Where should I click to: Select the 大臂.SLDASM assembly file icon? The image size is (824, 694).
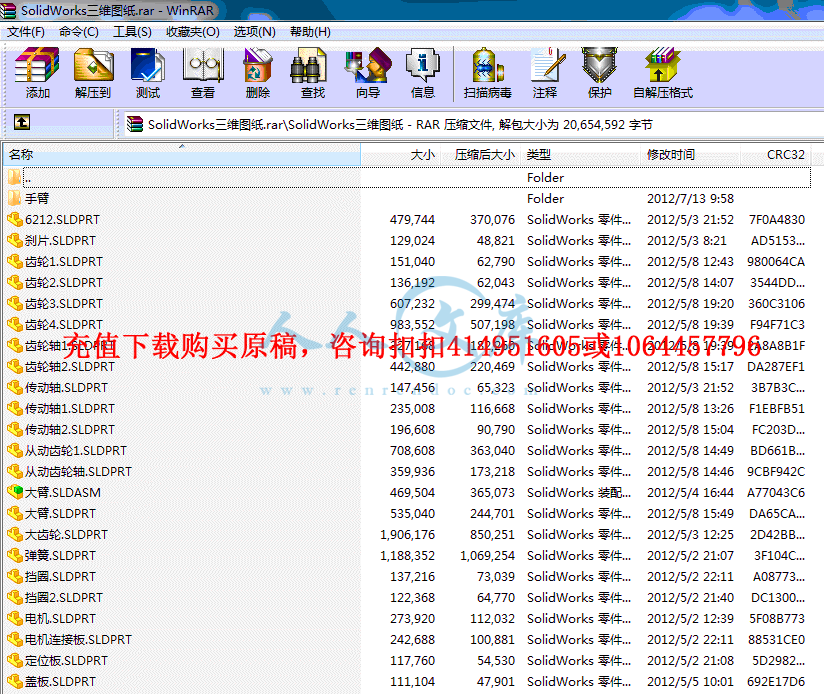pyautogui.click(x=15, y=492)
